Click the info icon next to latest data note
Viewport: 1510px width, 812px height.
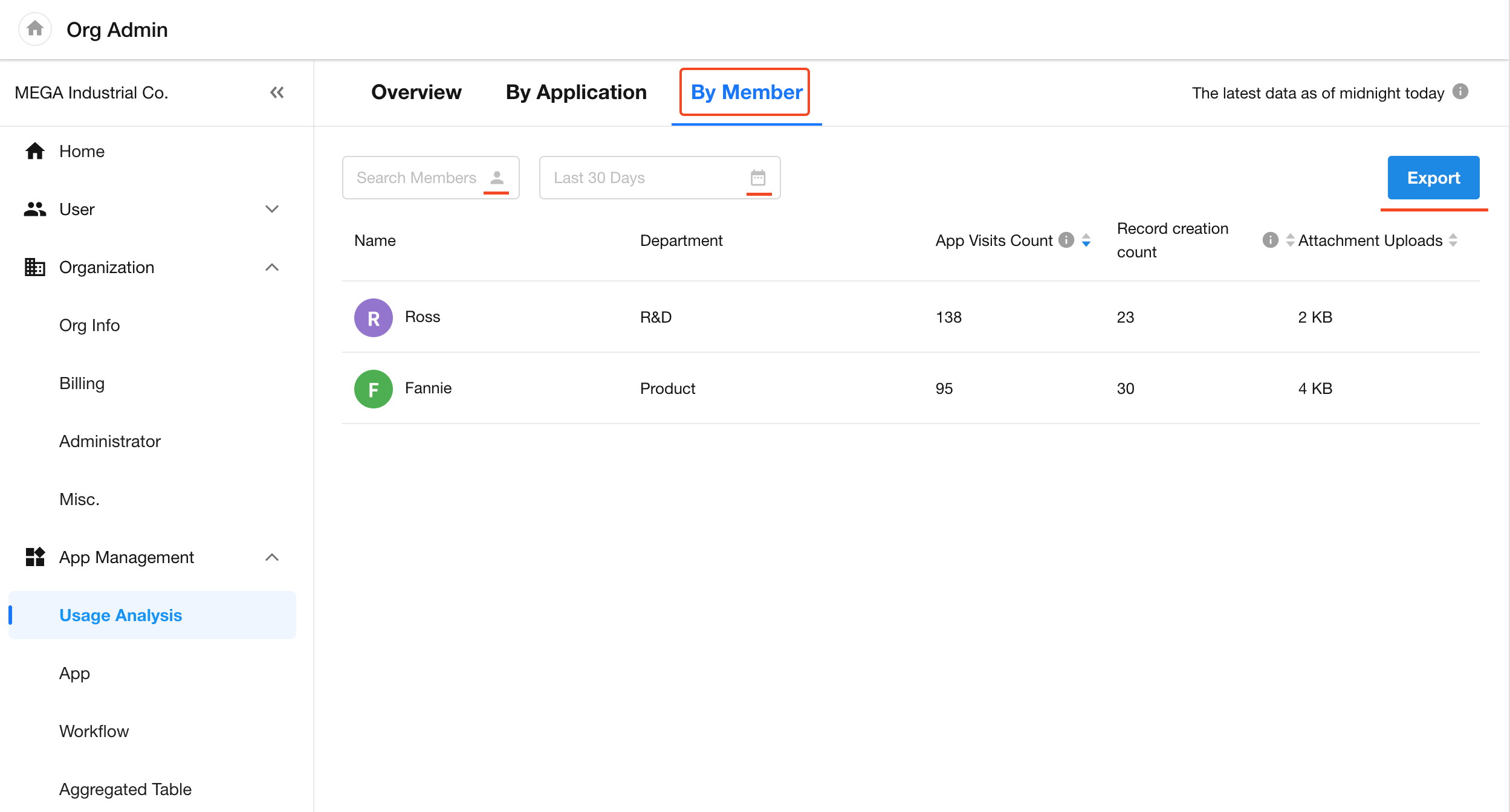coord(1460,91)
